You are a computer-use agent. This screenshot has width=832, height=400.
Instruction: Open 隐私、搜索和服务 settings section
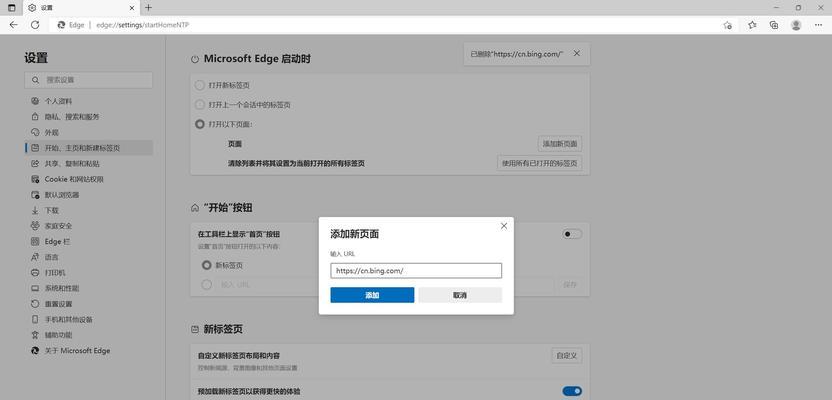point(89,117)
